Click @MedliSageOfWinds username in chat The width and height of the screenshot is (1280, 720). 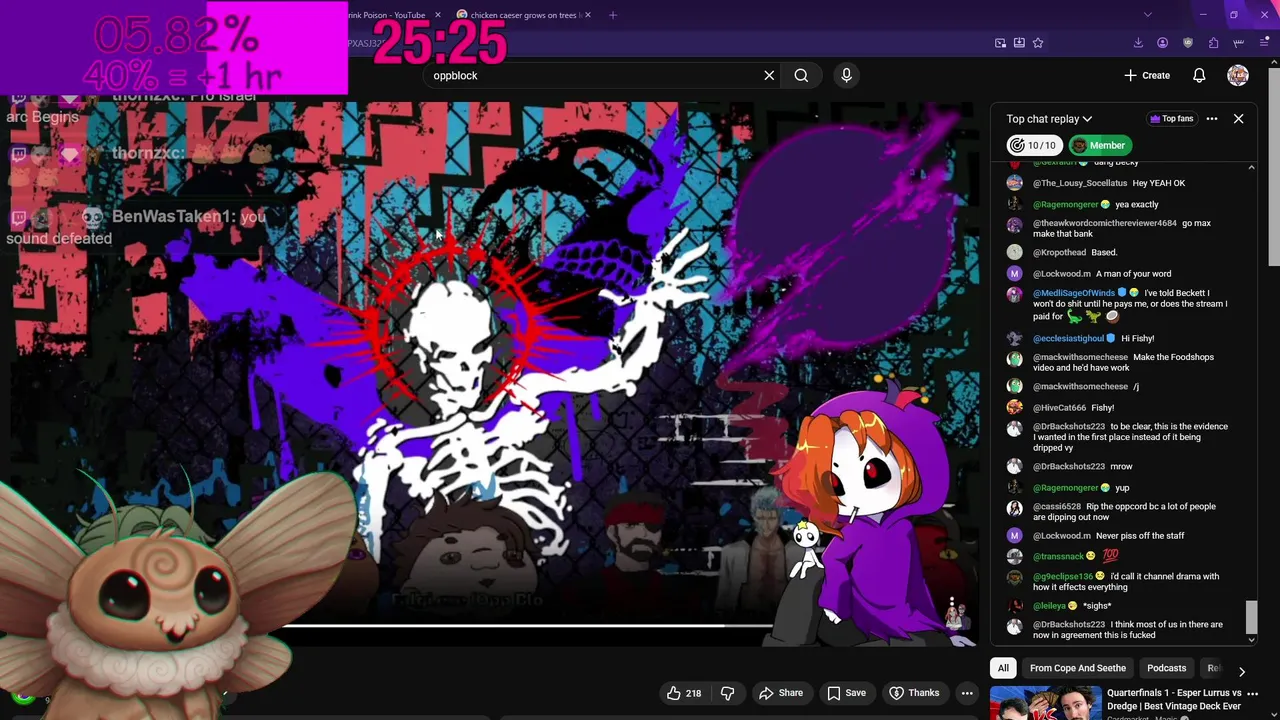[1074, 293]
